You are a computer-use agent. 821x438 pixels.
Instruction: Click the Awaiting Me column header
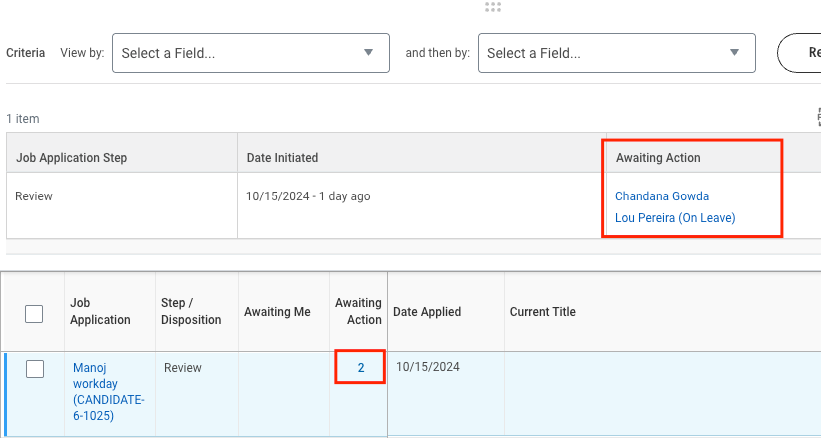(x=277, y=312)
